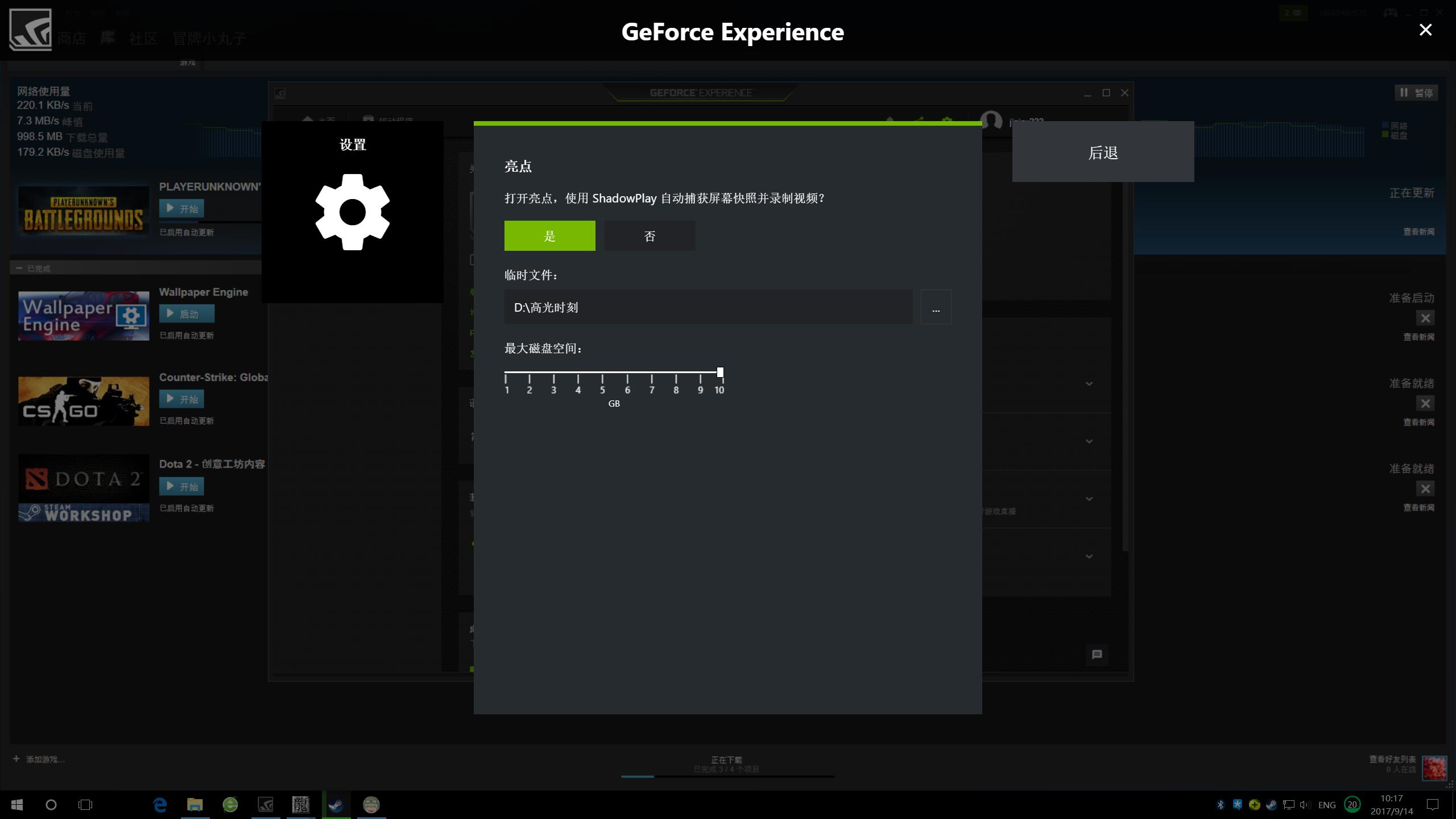Expand second chevron in GeForce settings panel

click(1089, 441)
